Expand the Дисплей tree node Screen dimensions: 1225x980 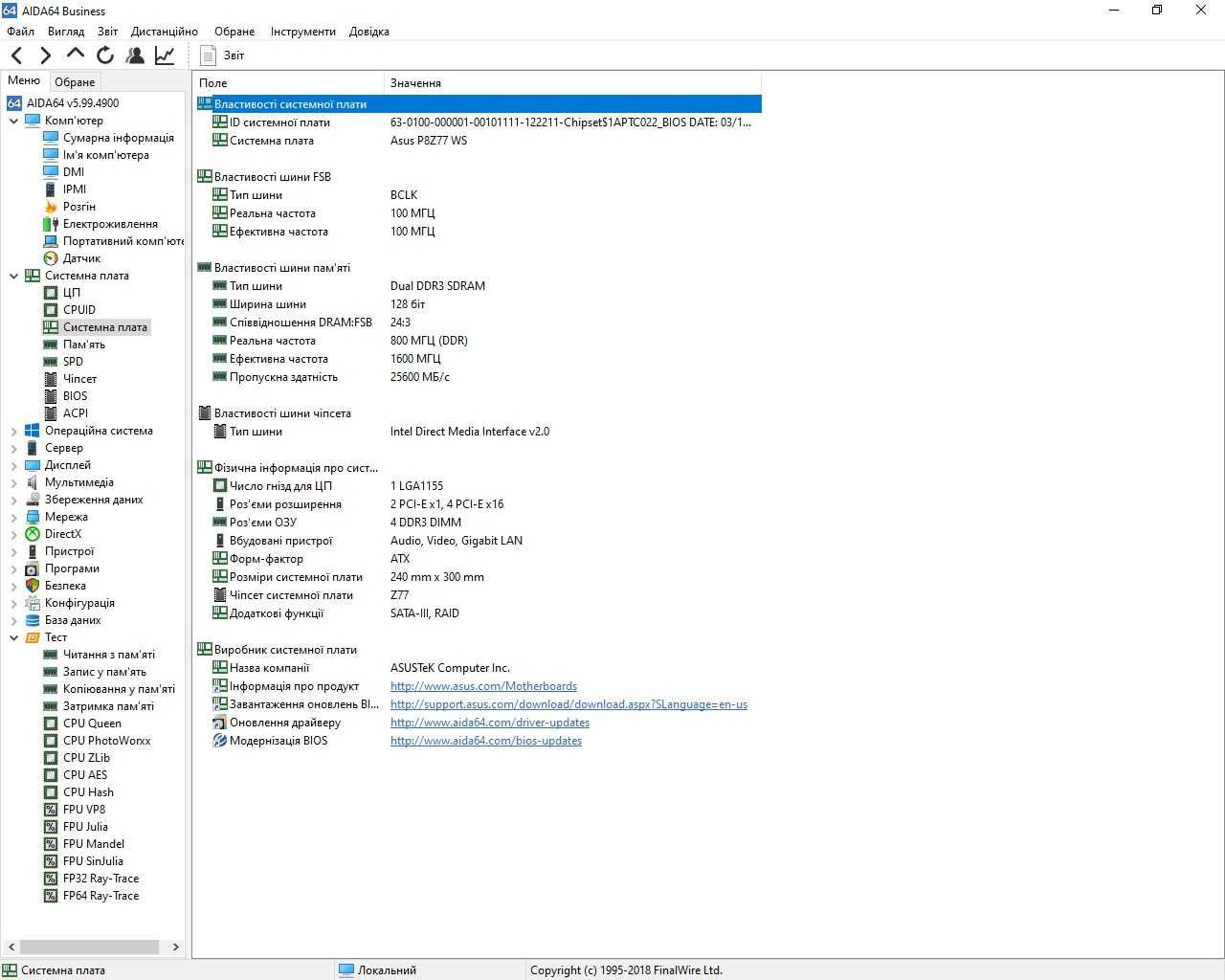click(x=13, y=465)
